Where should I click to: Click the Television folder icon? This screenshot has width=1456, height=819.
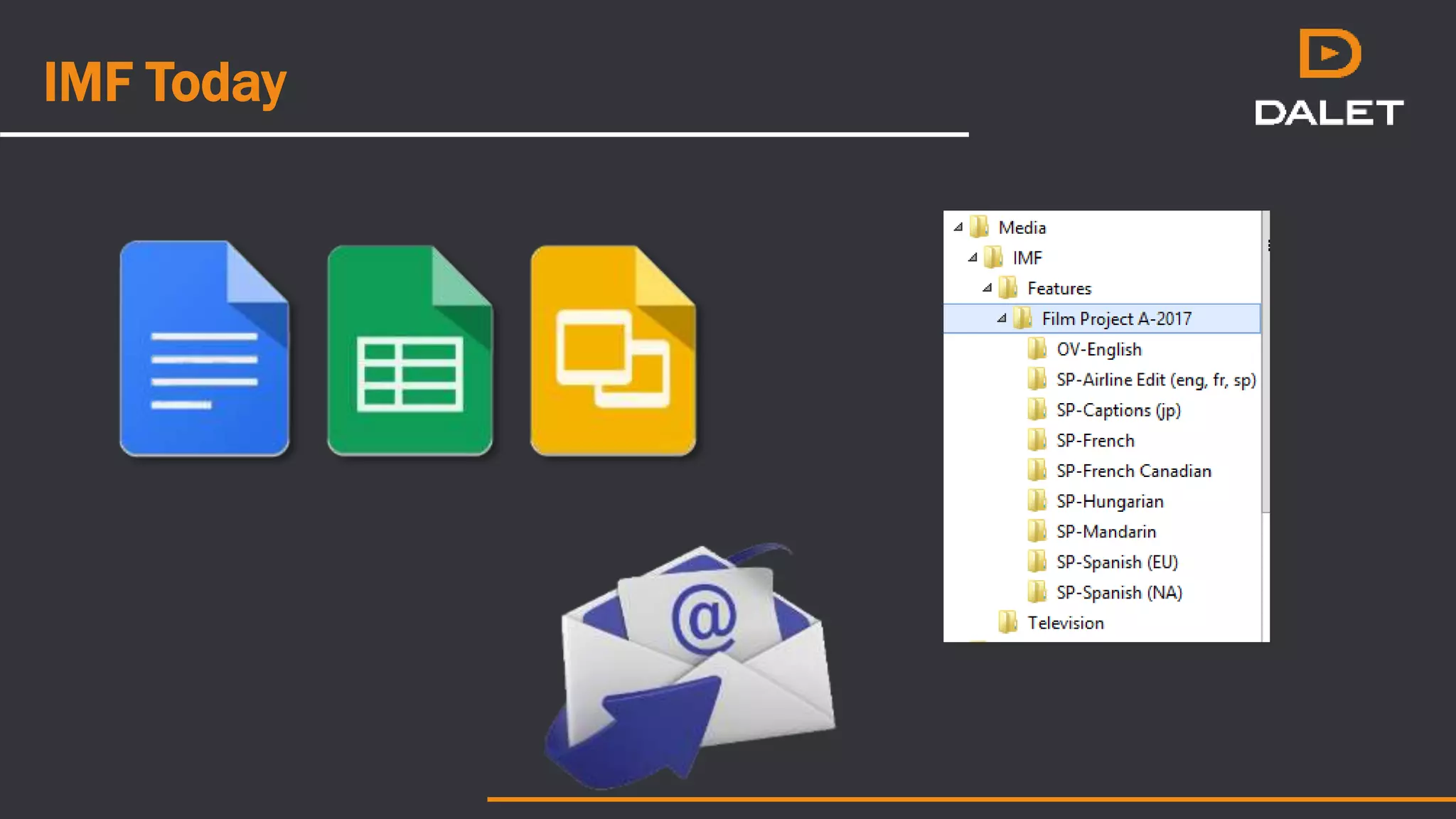(x=1007, y=622)
